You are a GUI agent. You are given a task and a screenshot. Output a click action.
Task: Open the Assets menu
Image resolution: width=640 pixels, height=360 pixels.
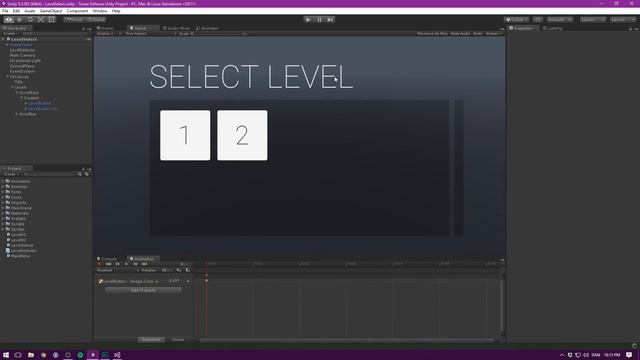pos(30,11)
